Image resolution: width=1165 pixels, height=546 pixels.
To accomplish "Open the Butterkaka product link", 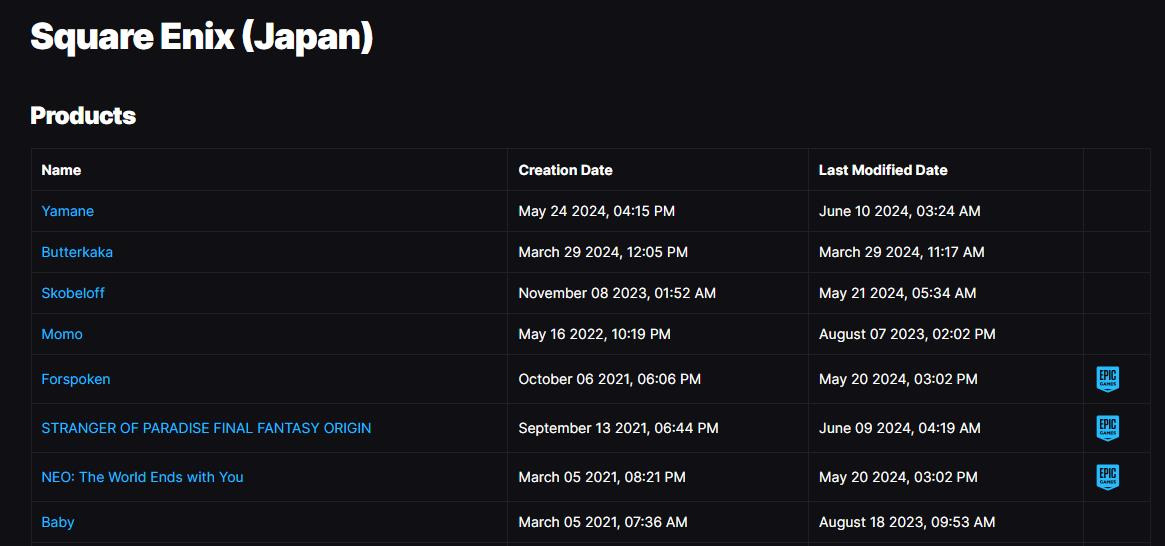I will tap(77, 252).
